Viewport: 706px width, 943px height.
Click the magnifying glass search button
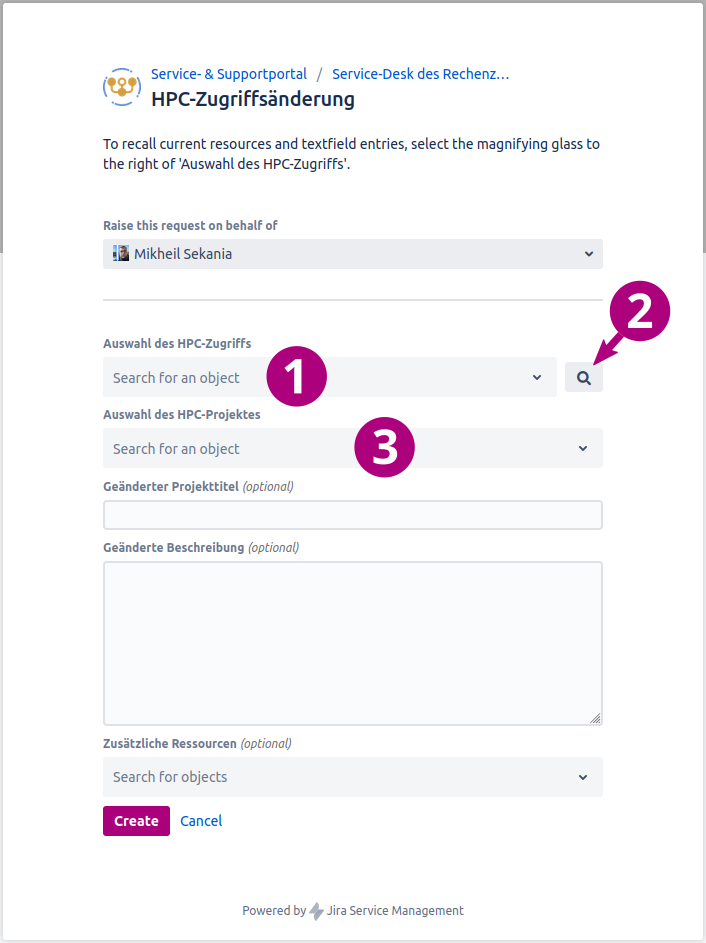pyautogui.click(x=583, y=378)
